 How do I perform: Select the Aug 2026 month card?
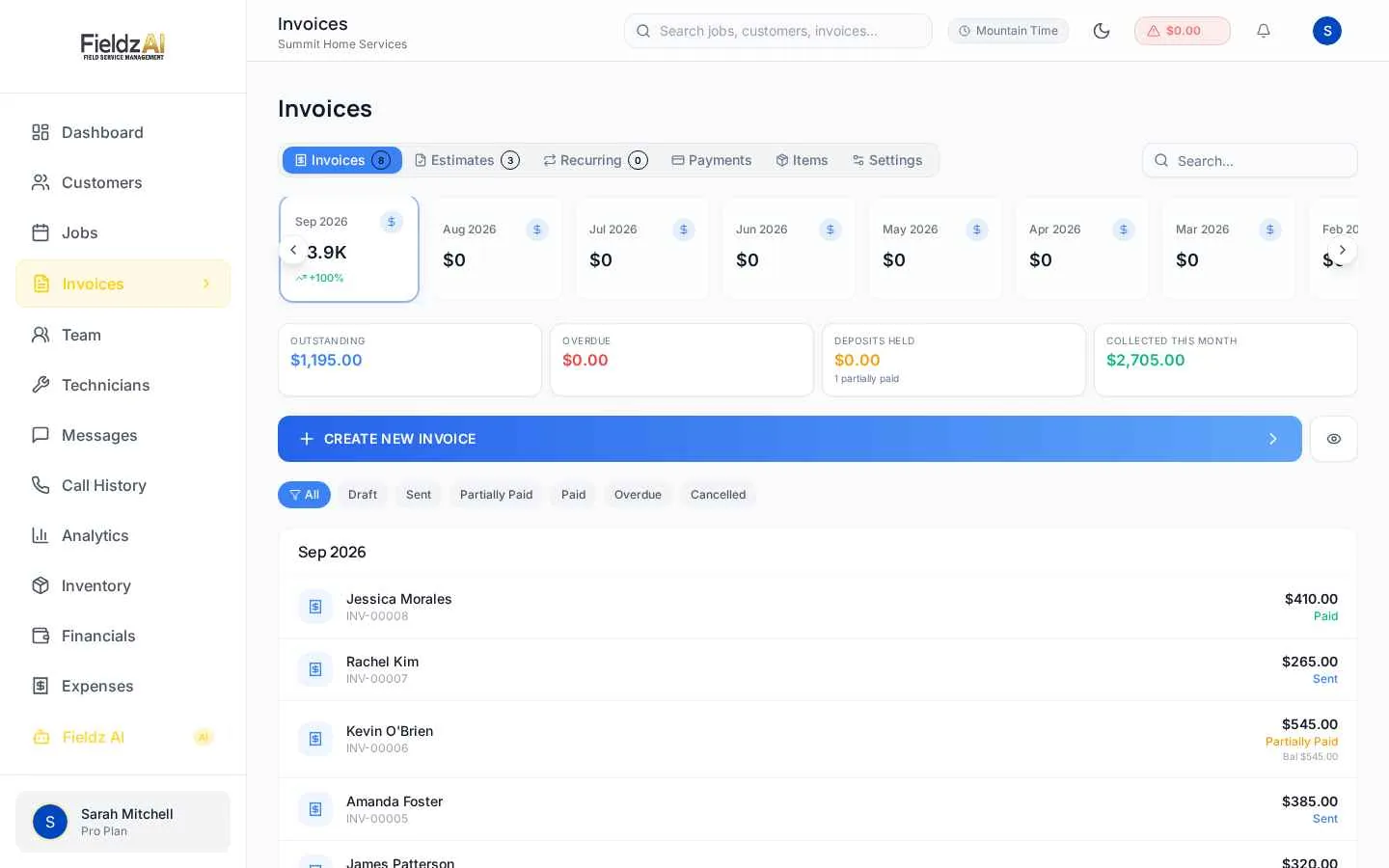(496, 249)
